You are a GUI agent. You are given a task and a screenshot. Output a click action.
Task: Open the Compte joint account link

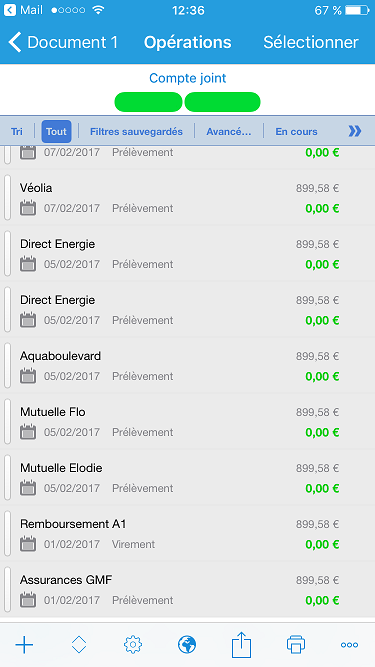188,78
